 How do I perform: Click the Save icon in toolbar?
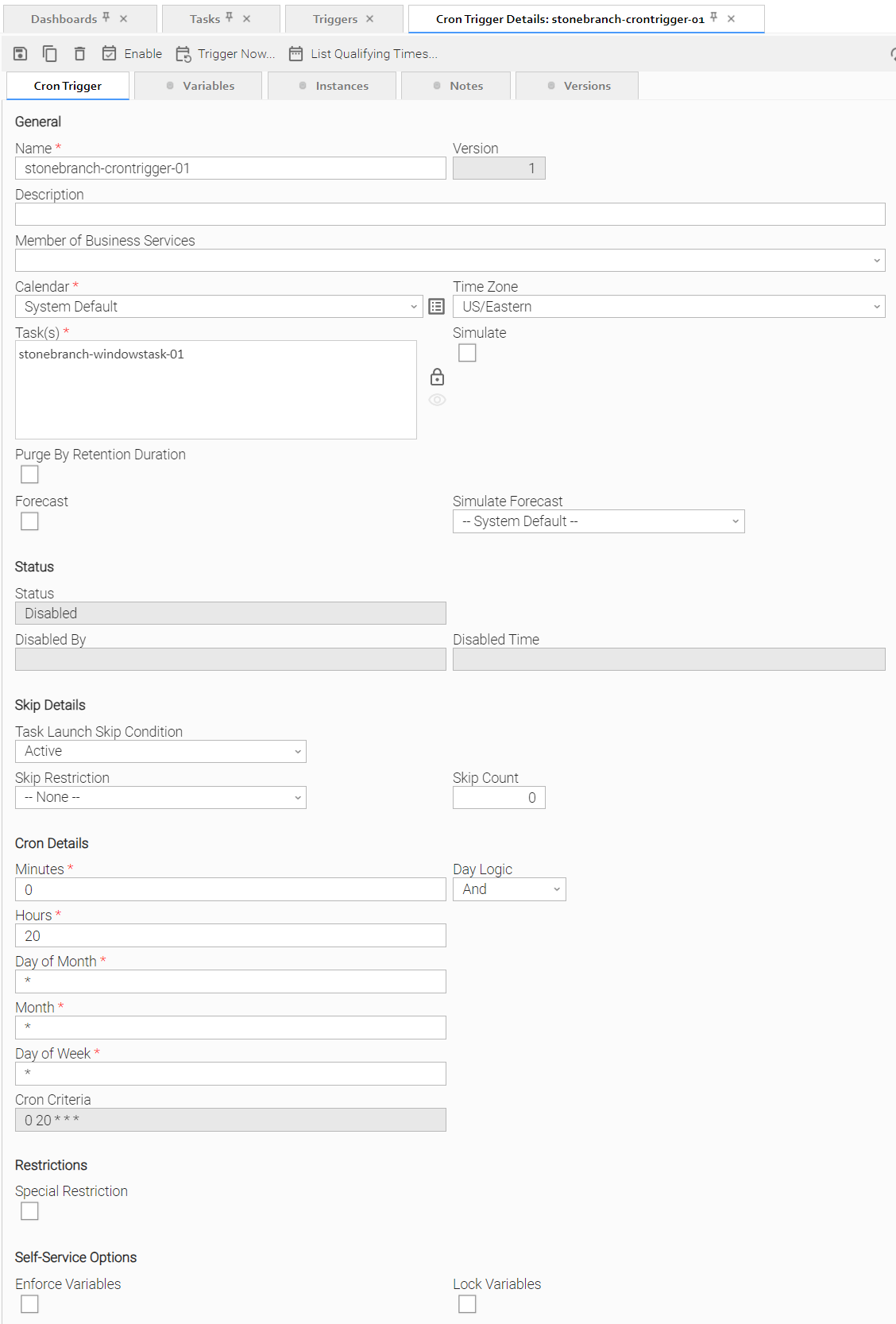click(x=21, y=54)
